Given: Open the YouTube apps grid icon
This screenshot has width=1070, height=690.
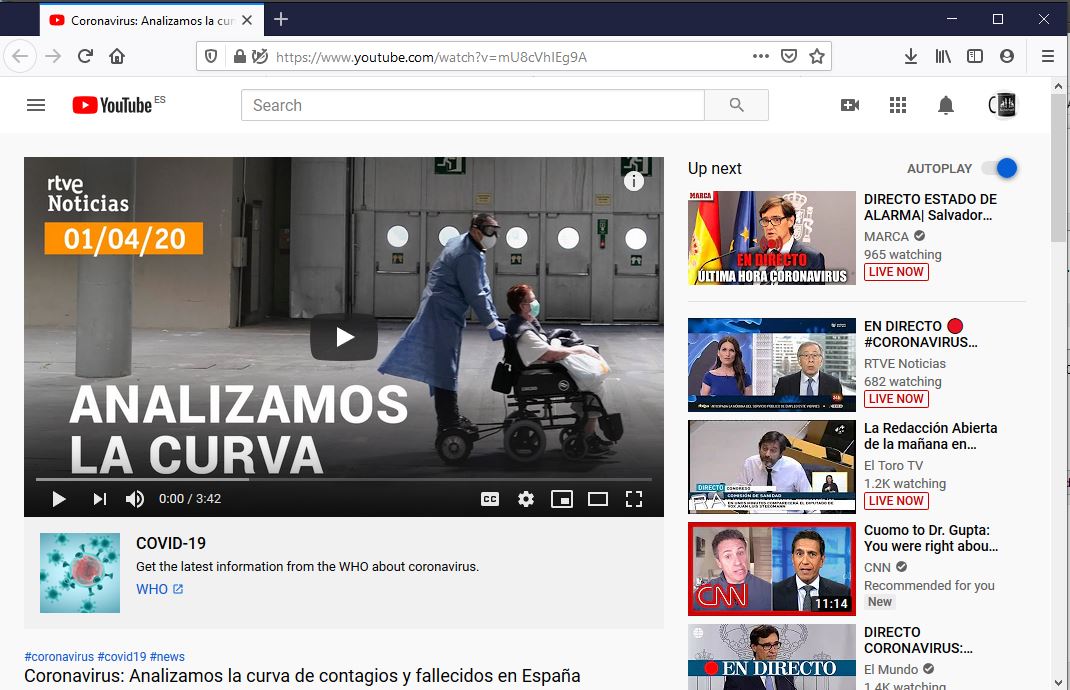Looking at the screenshot, I should [x=898, y=105].
